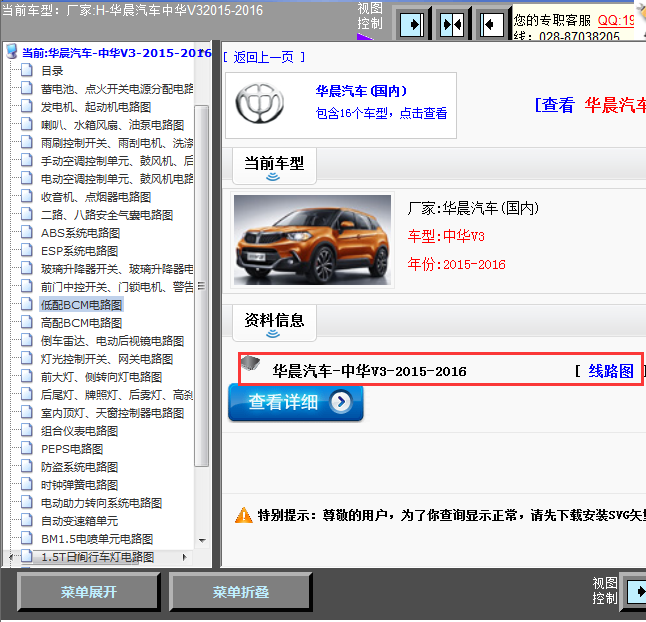Open 蓄电池、点火开关电源分配电路 tree item
Screen dimensions: 646x622
tap(117, 89)
